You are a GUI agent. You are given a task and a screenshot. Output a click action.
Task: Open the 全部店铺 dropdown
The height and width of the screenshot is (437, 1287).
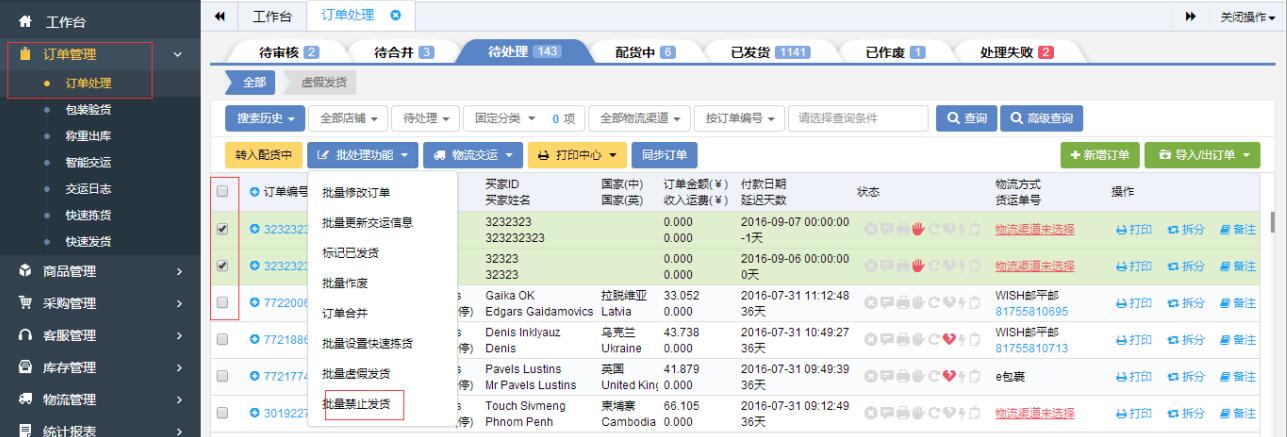349,118
